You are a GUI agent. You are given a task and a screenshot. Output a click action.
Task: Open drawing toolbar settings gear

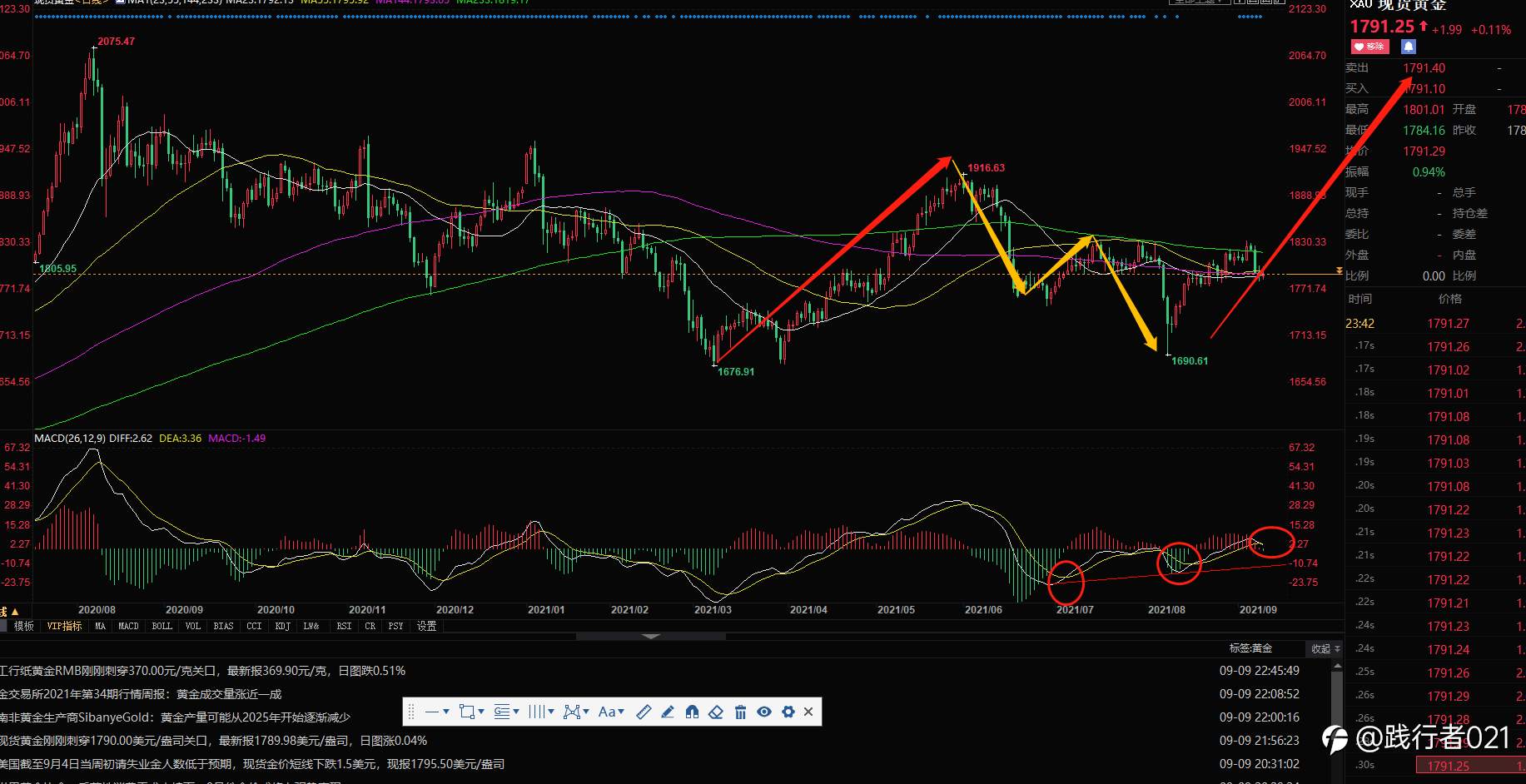coord(788,712)
